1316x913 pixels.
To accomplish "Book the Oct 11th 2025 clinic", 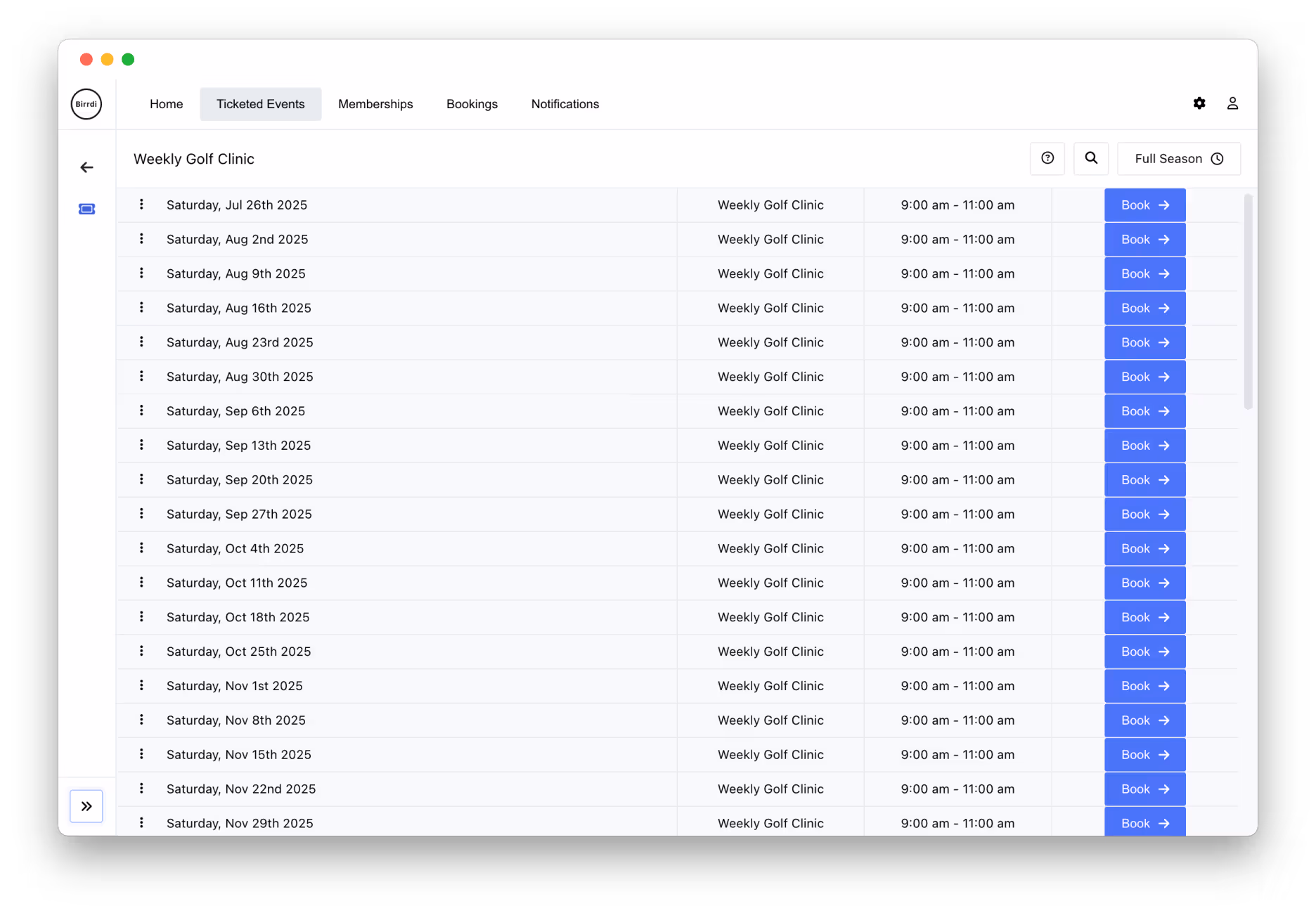I will (1144, 583).
